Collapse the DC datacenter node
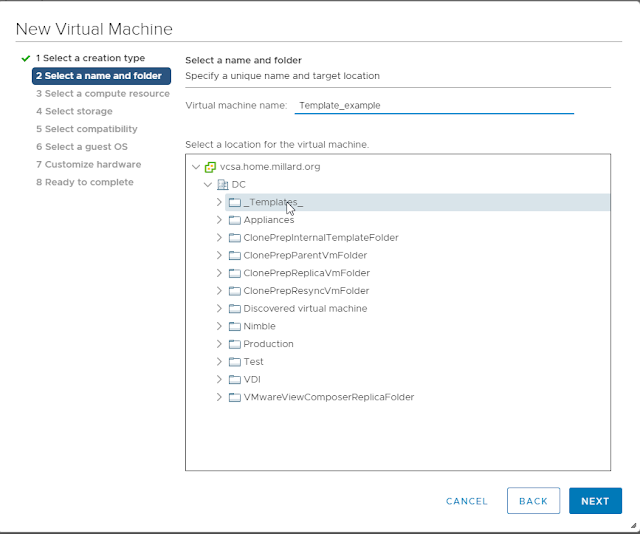This screenshot has width=640, height=534. [x=208, y=185]
